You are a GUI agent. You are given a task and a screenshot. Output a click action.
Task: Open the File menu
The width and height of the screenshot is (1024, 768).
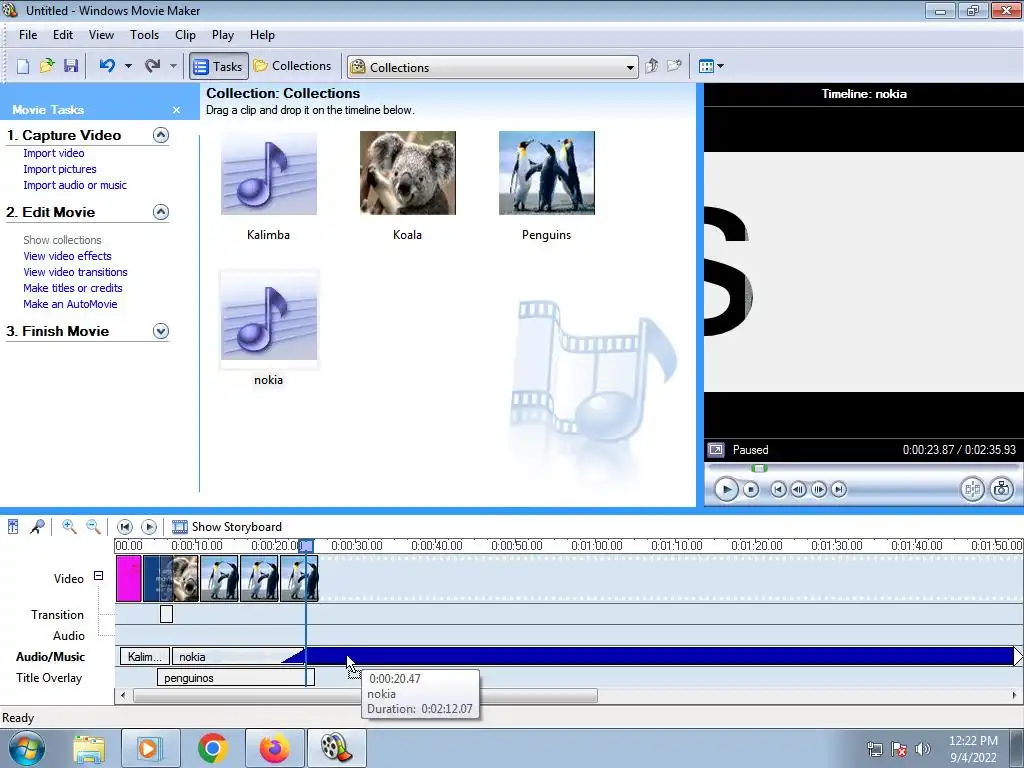click(28, 35)
